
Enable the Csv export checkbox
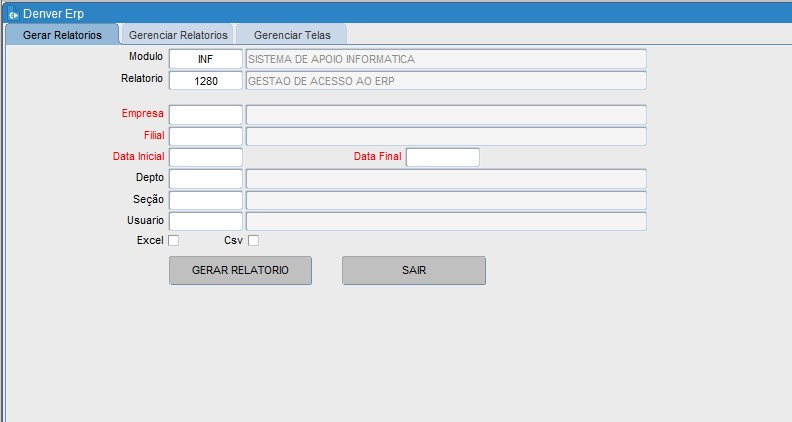click(x=254, y=241)
